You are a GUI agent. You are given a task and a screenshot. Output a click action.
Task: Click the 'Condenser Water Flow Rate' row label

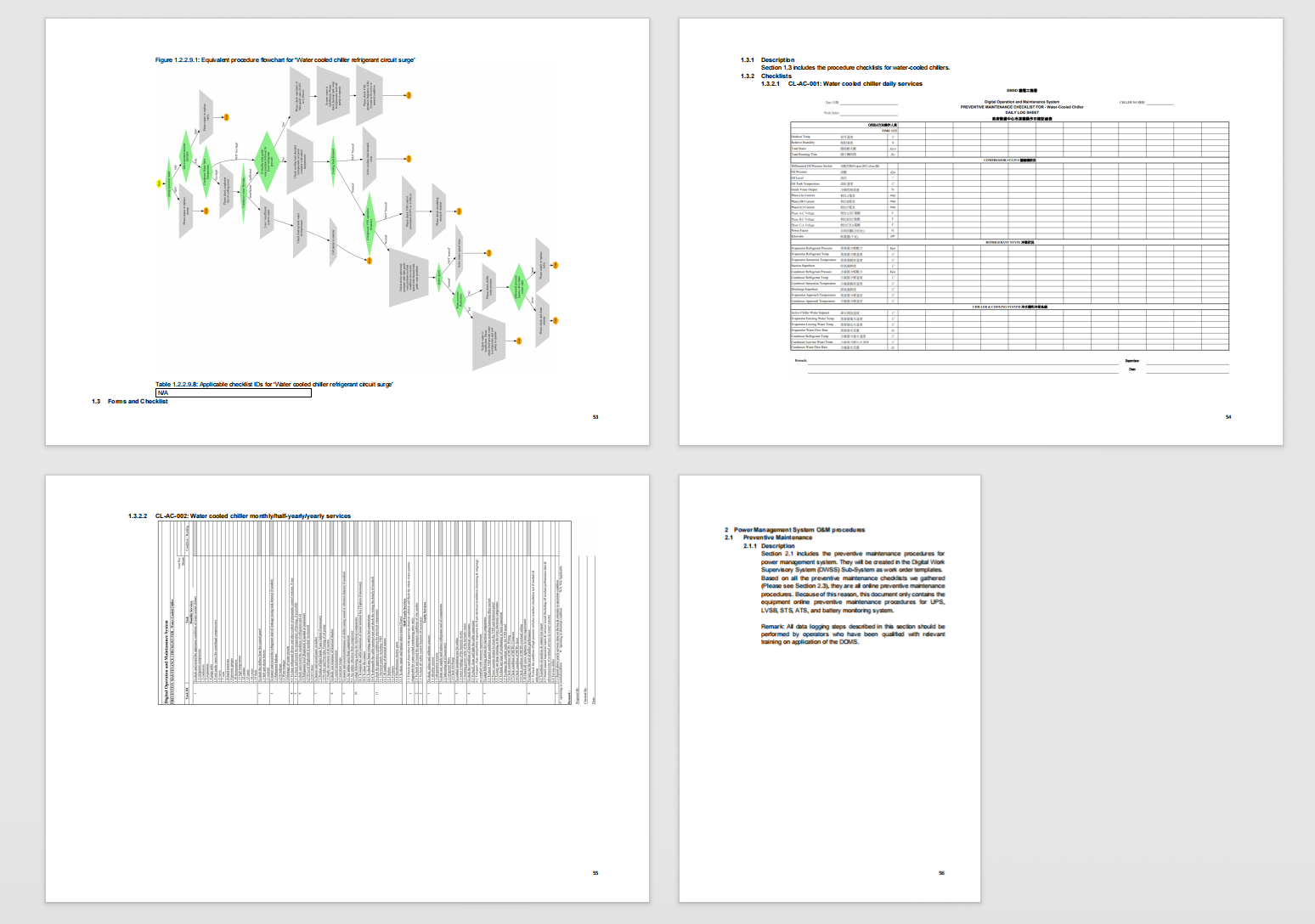810,347
